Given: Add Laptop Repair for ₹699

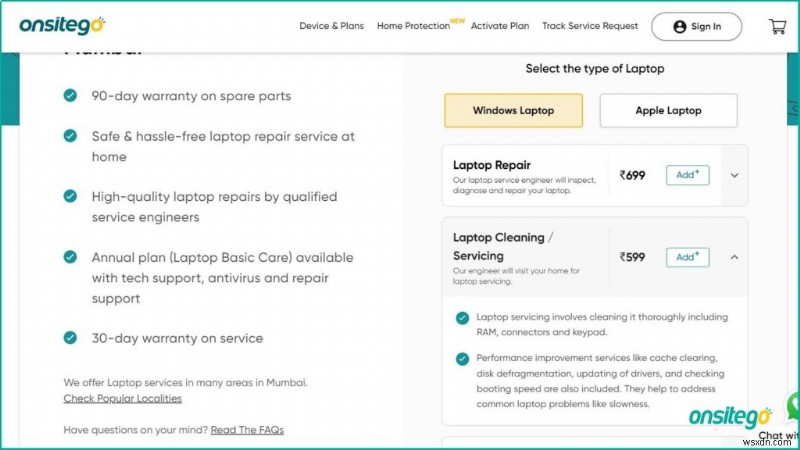Looking at the screenshot, I should [x=687, y=175].
